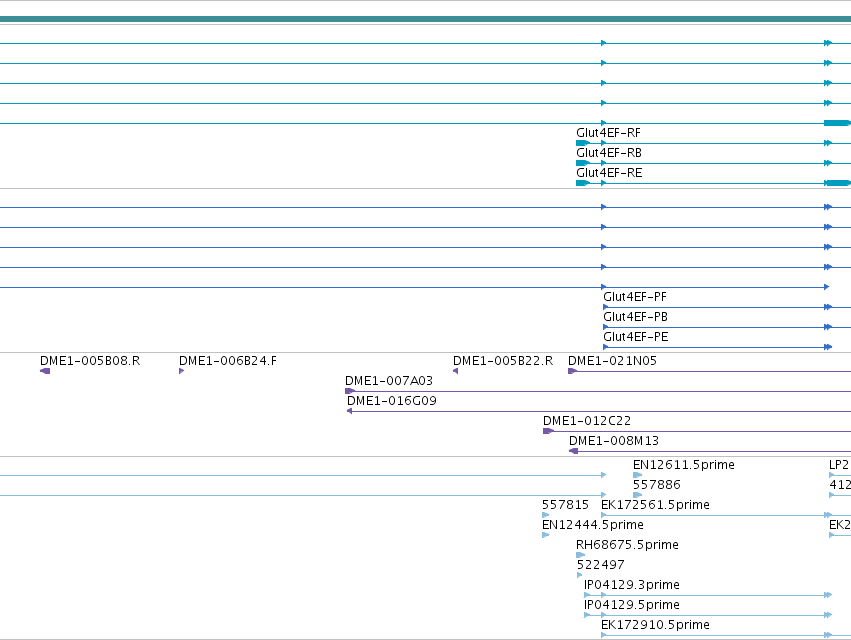The width and height of the screenshot is (851, 640).
Task: Select the Glut4EF-RF transcript label
Action: (x=608, y=133)
